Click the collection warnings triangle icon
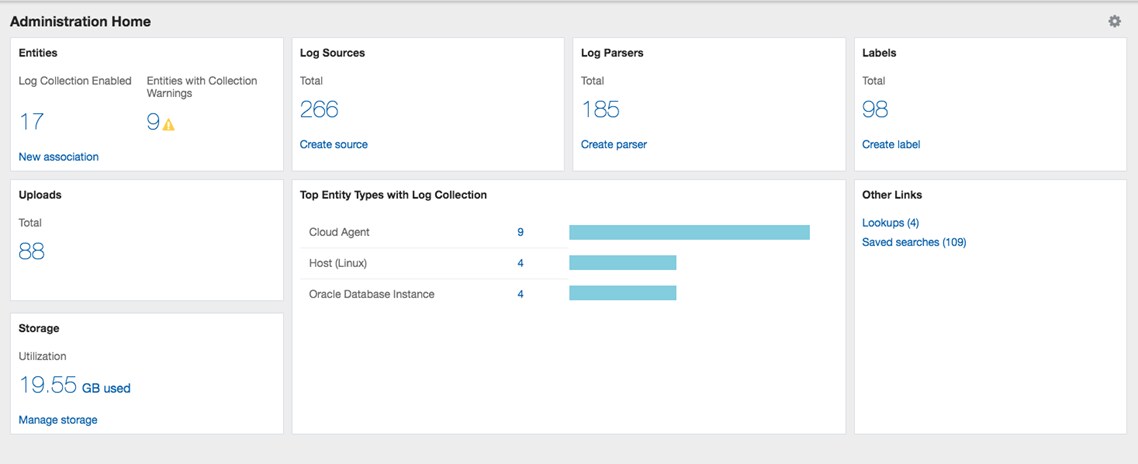This screenshot has width=1138, height=464. click(168, 124)
